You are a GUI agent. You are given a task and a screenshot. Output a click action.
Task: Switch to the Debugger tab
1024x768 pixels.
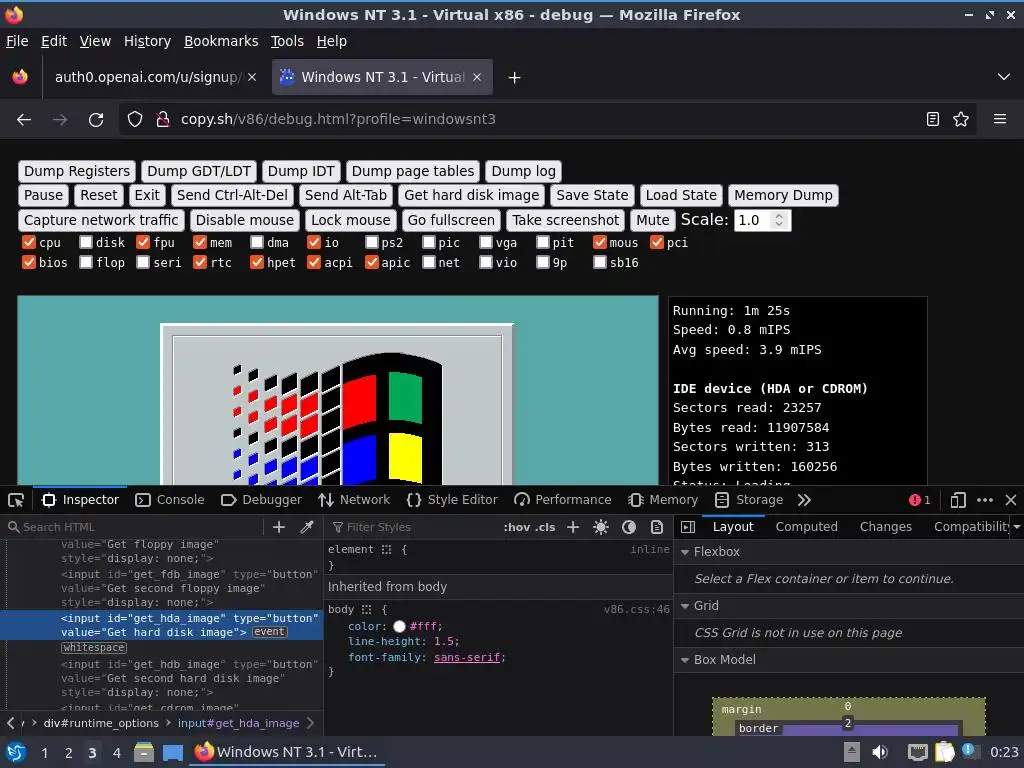(x=261, y=500)
